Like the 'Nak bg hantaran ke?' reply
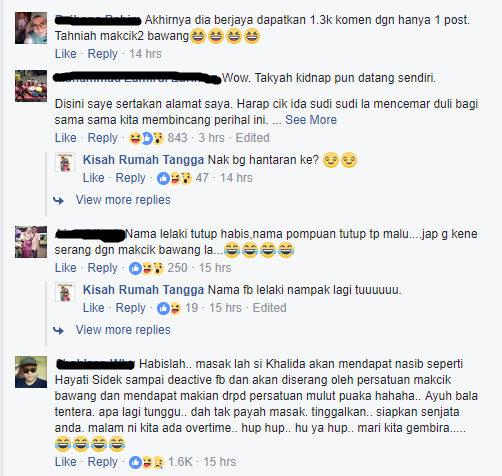The image size is (502, 476). click(94, 178)
